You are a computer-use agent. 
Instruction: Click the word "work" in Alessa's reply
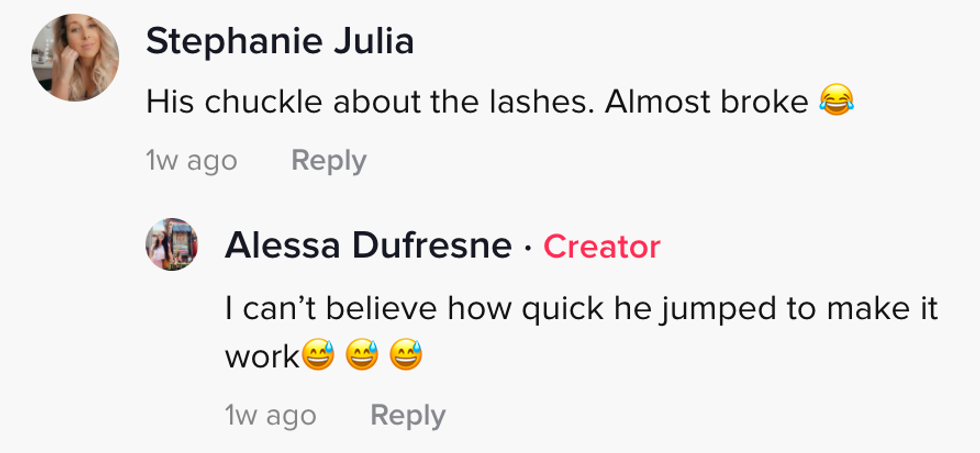tap(262, 356)
